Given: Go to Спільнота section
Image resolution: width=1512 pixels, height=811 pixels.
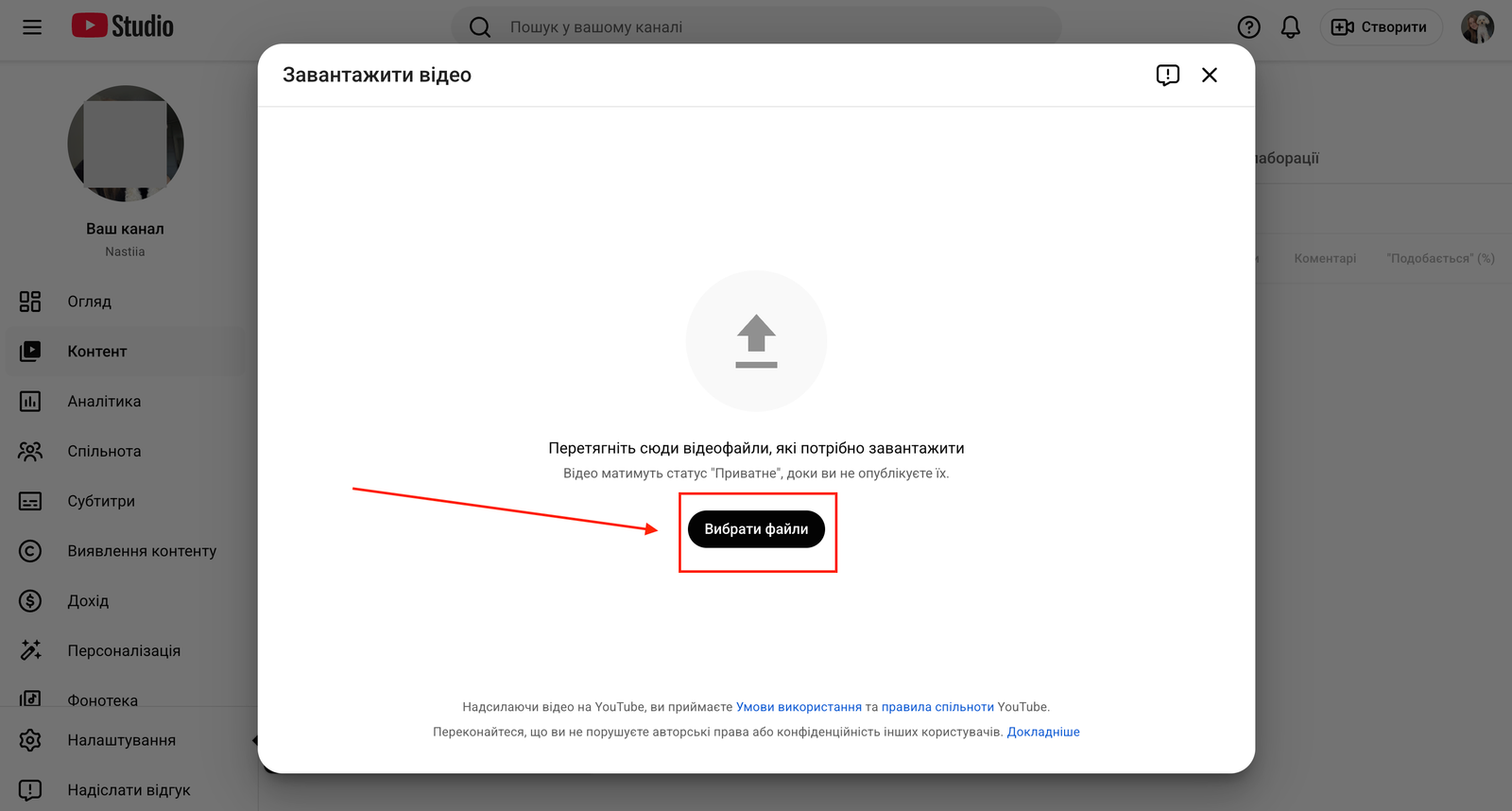Looking at the screenshot, I should (125, 452).
